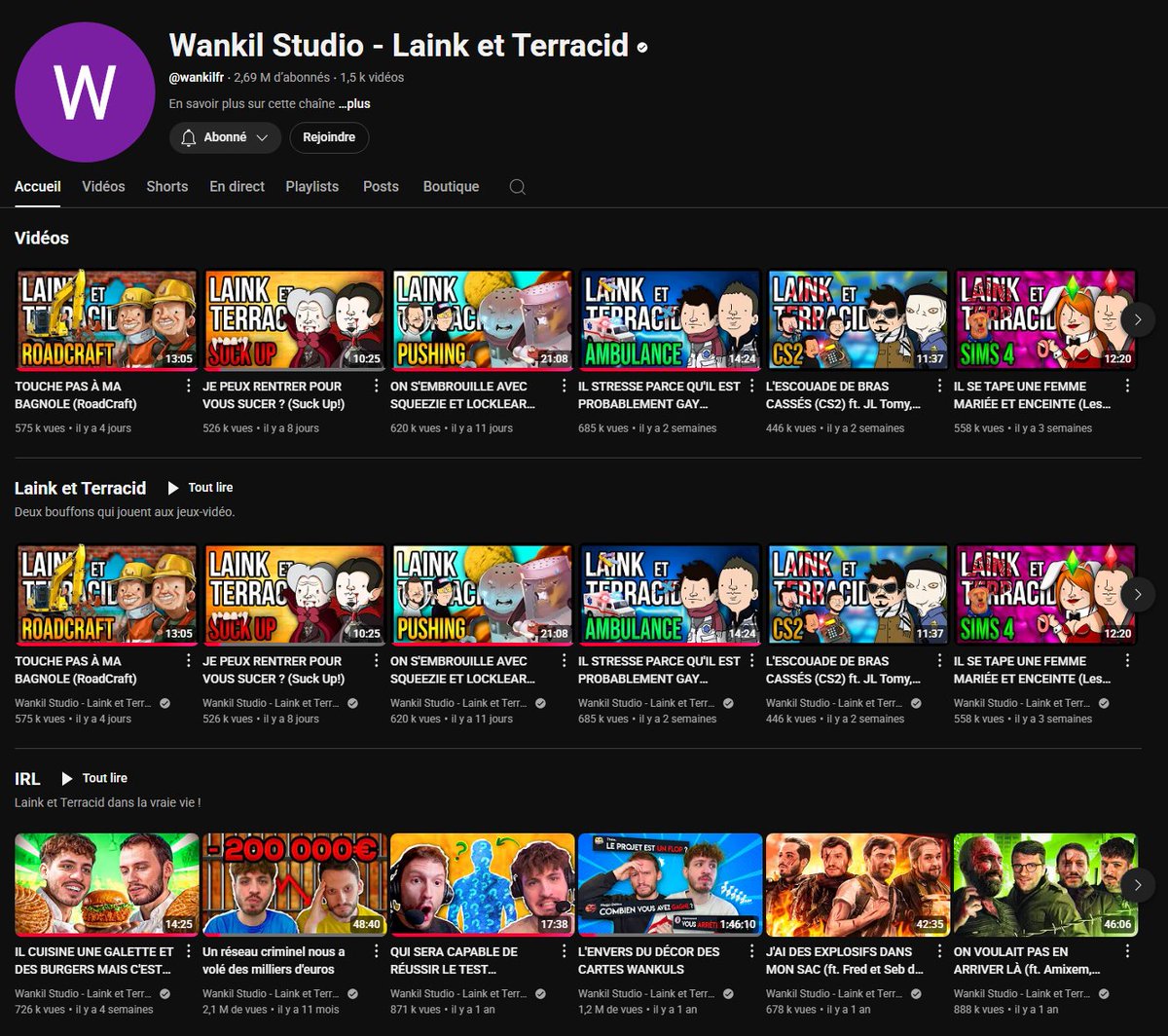Open the channel search magnifier icon
This screenshot has width=1168, height=1036.
click(x=518, y=187)
